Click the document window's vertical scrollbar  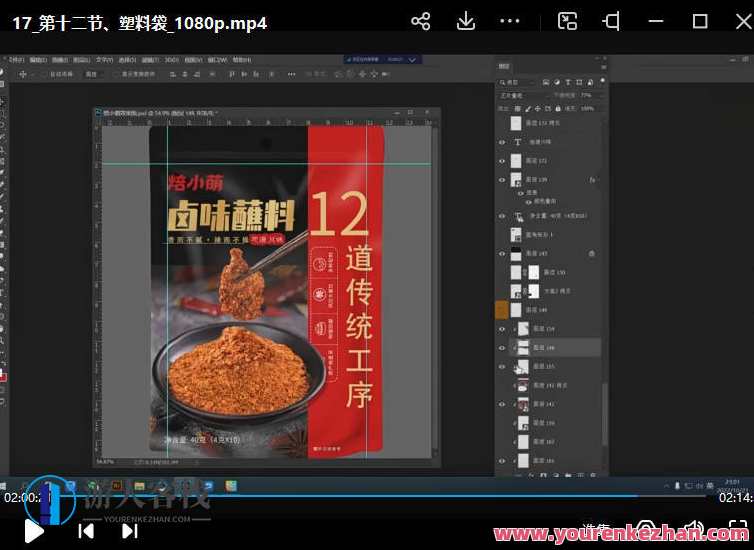435,288
